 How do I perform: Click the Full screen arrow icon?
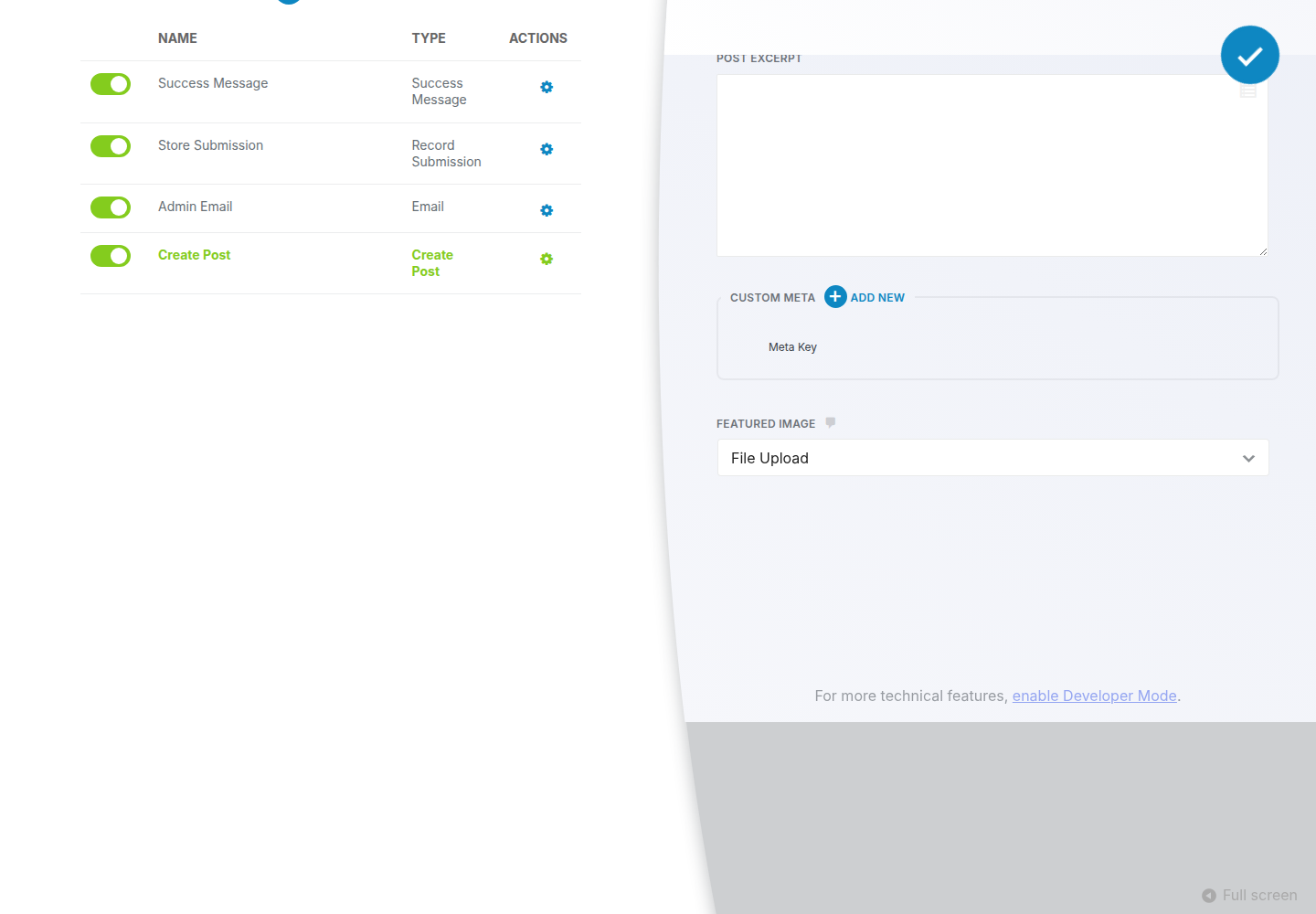tap(1209, 896)
